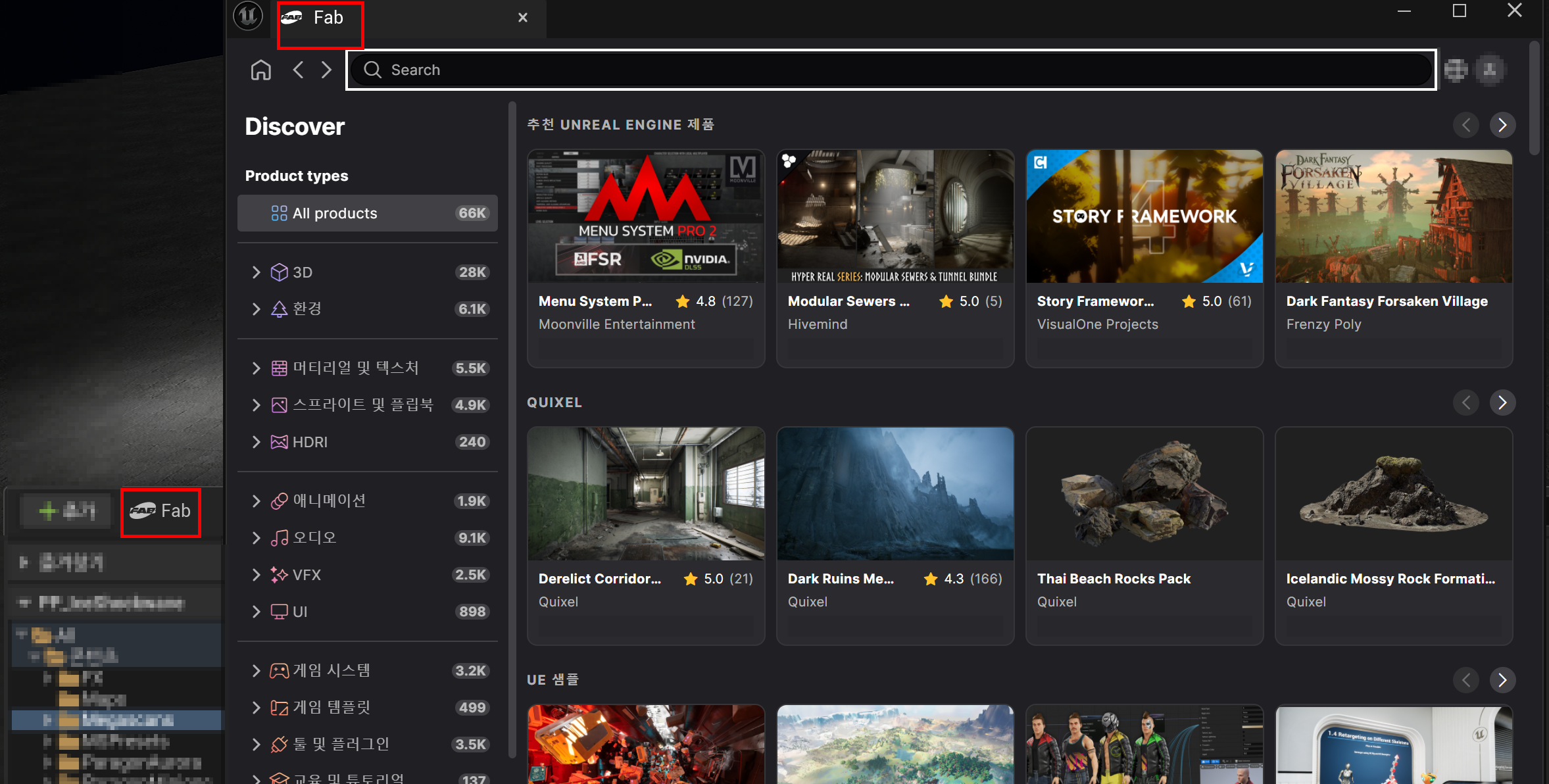Expand the 게임 시스템 category
The image size is (1549, 784).
256,671
